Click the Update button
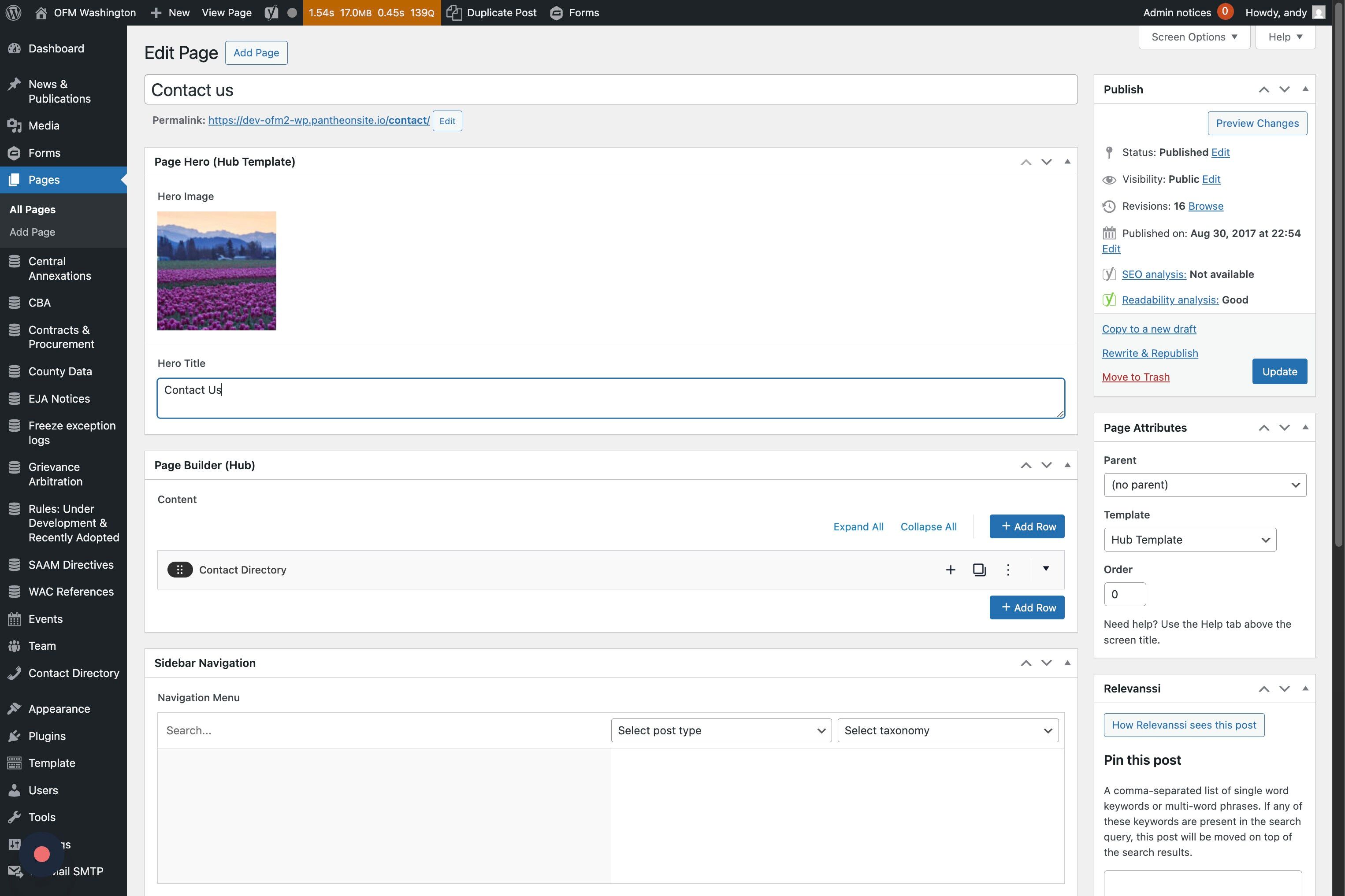The image size is (1345, 896). click(1279, 371)
